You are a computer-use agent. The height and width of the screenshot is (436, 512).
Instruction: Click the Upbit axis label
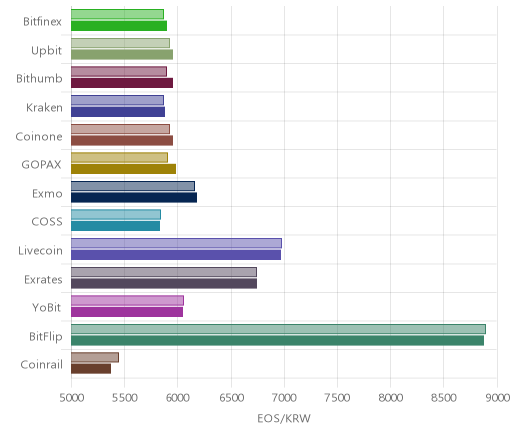(x=46, y=50)
